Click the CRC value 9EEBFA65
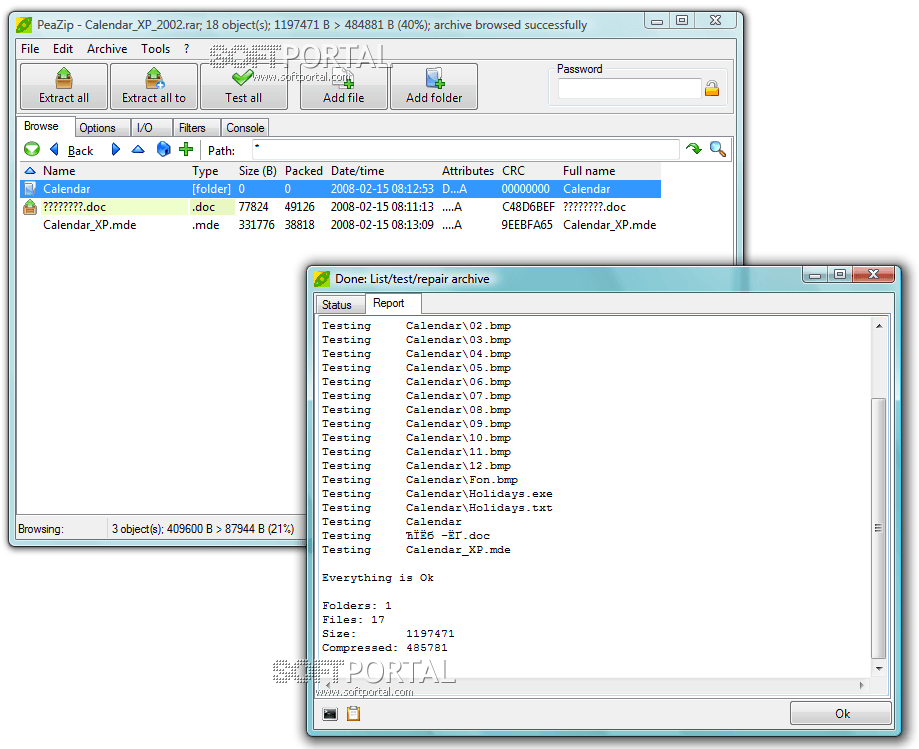This screenshot has height=749, width=919. (x=526, y=225)
